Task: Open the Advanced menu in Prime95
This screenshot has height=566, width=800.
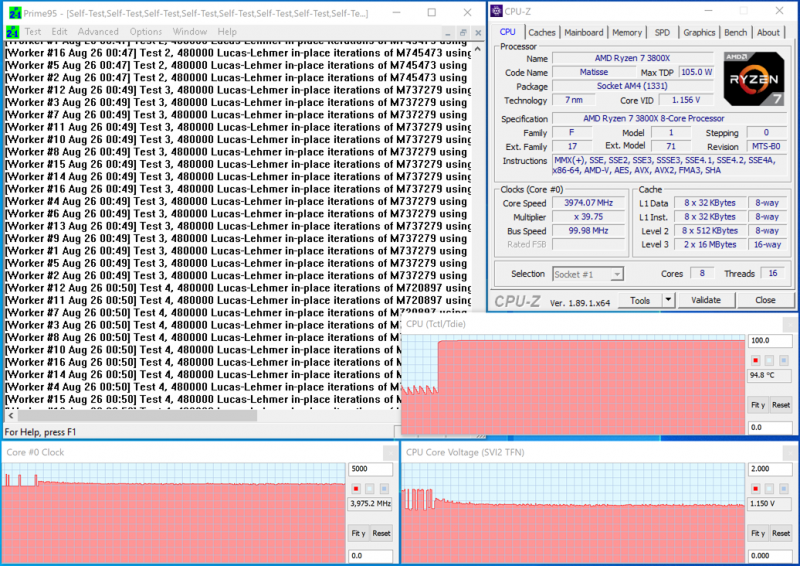Action: click(x=98, y=32)
